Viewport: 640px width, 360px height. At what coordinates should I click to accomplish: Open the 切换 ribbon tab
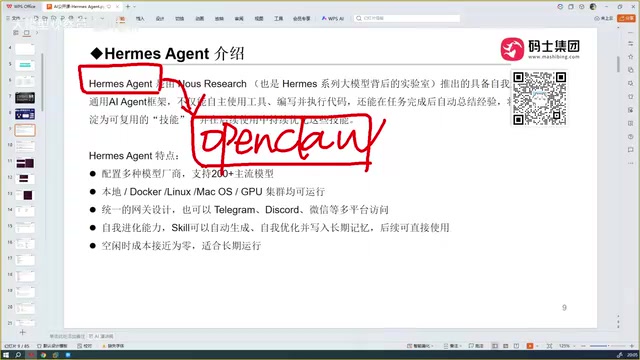(180, 19)
